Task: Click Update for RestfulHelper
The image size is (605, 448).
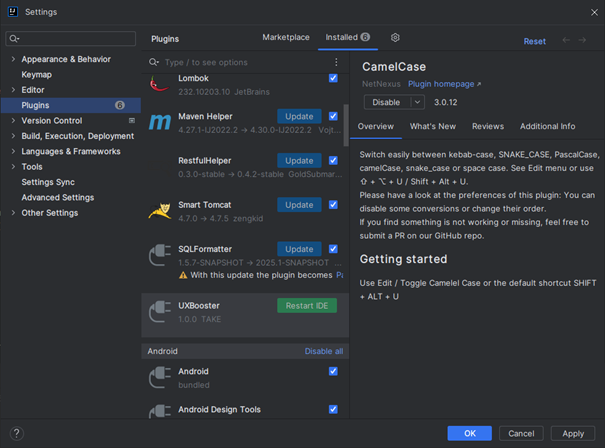Action: point(299,161)
